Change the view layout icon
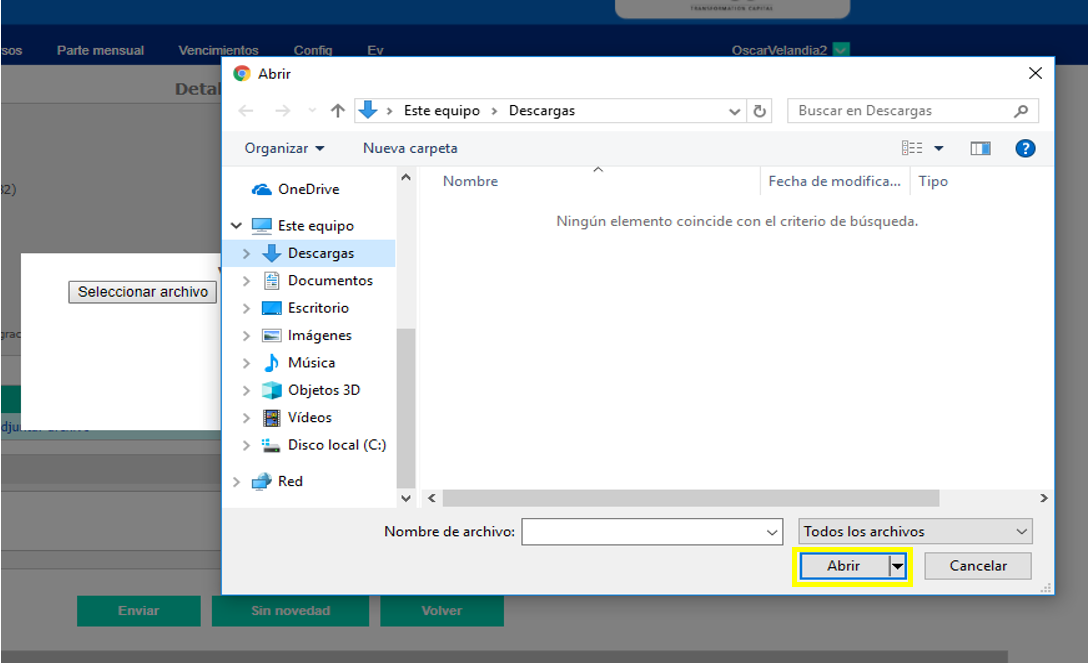Image resolution: width=1088 pixels, height=663 pixels. point(912,148)
